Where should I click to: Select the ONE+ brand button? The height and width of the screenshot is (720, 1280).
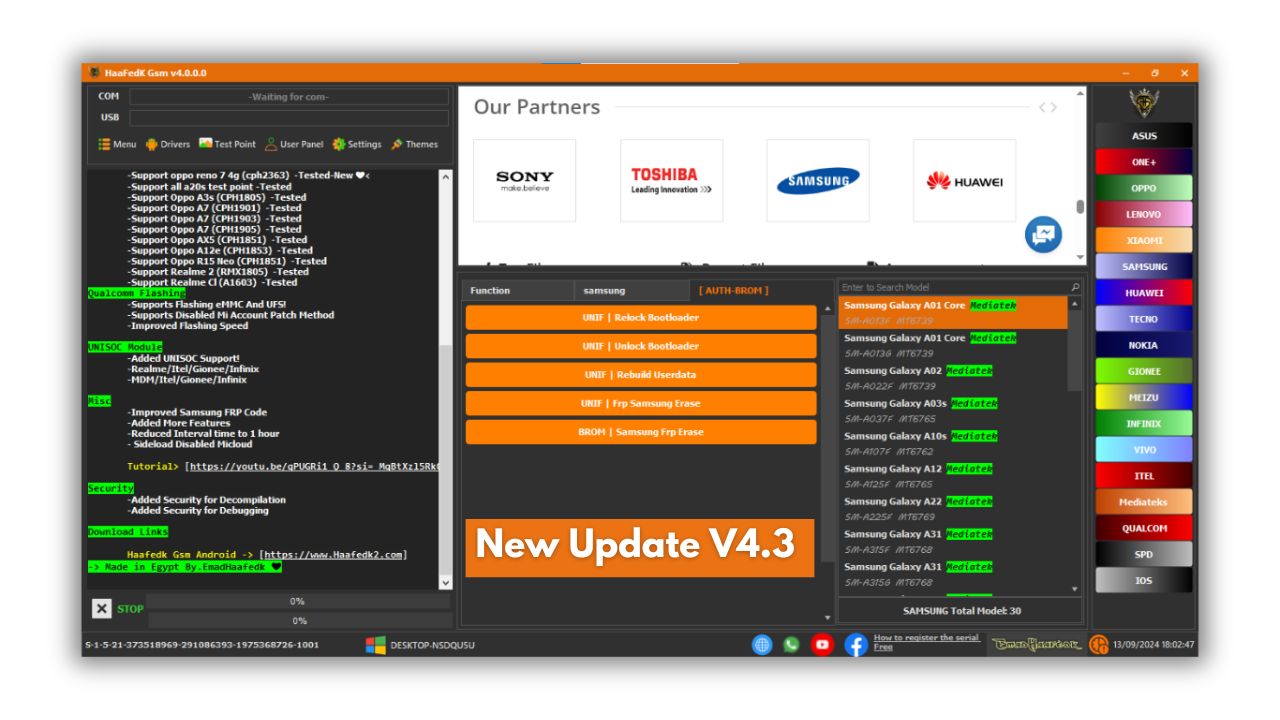click(1144, 162)
